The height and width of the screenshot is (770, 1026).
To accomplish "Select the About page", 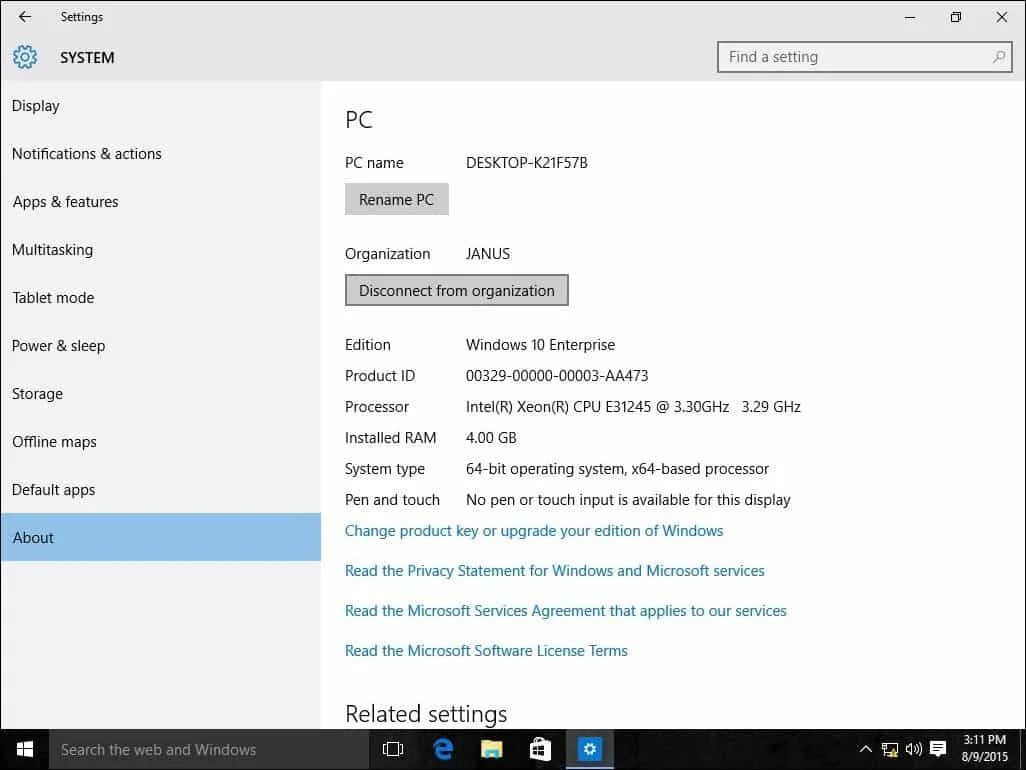I will click(x=161, y=538).
